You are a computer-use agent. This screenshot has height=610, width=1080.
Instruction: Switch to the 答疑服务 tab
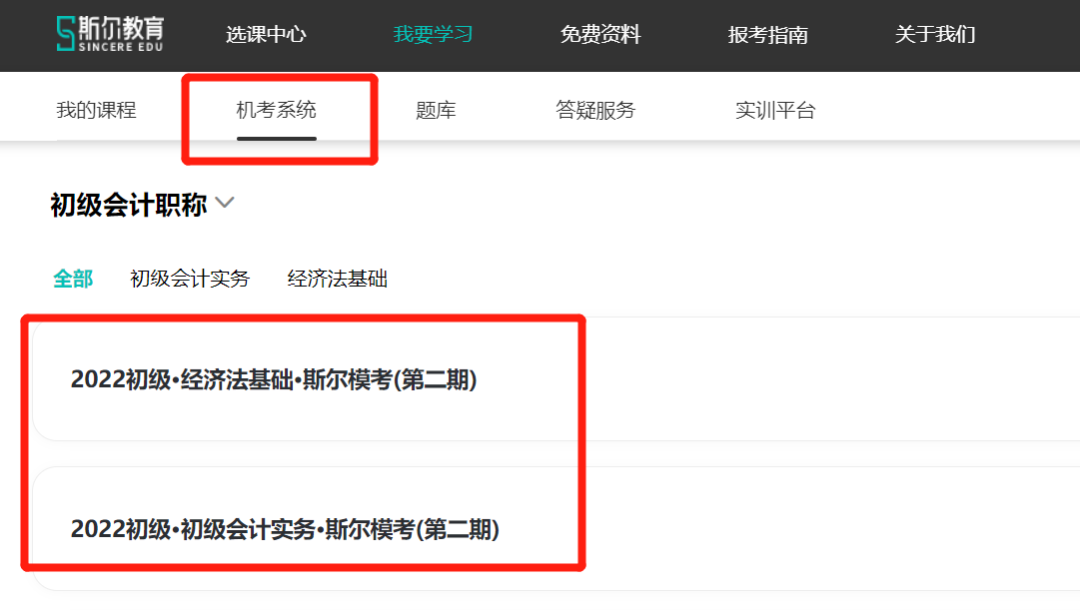click(595, 110)
